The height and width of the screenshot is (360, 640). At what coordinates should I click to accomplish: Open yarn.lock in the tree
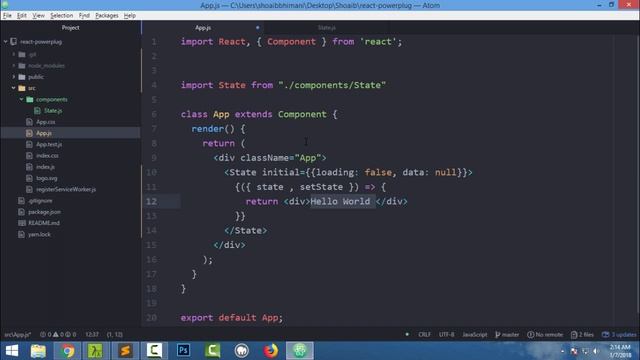click(39, 234)
